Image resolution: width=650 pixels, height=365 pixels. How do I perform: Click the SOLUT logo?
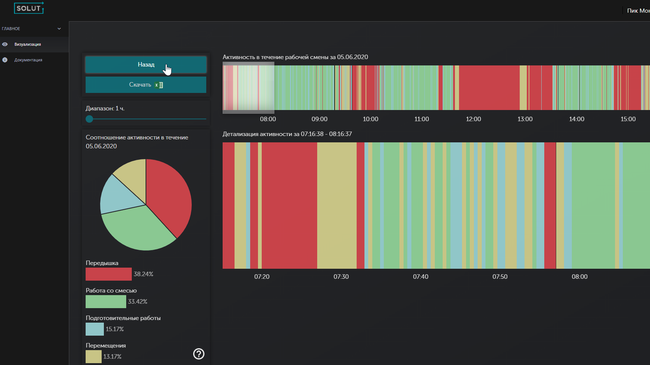click(x=29, y=8)
